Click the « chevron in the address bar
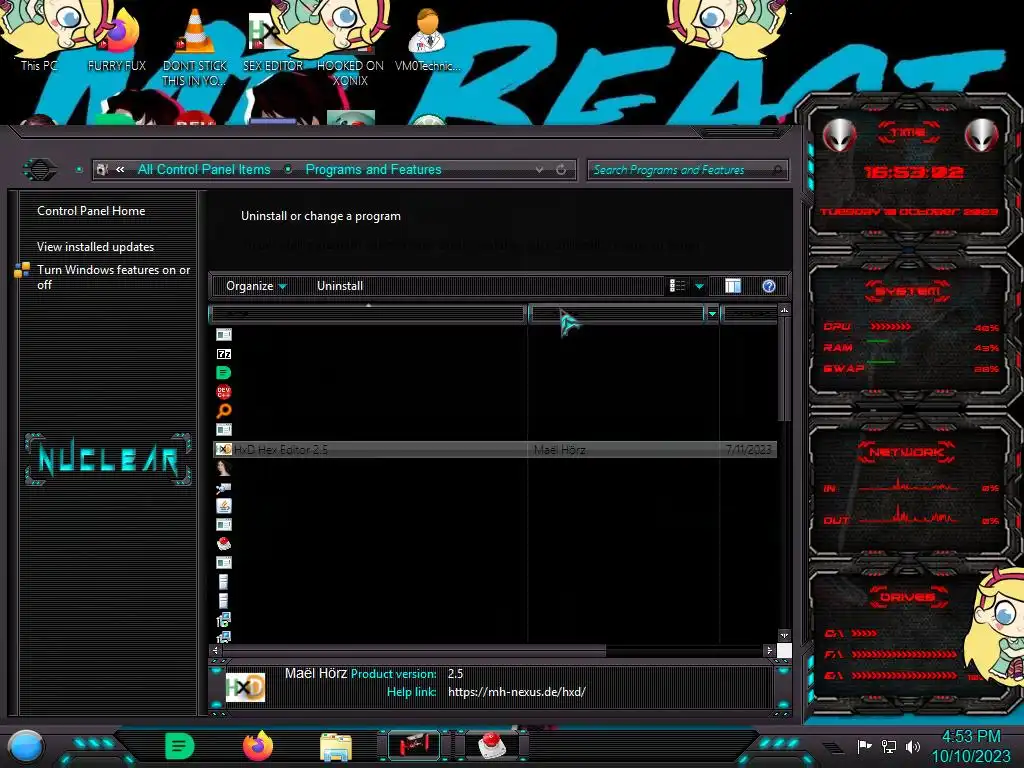The width and height of the screenshot is (1024, 768). coord(120,170)
